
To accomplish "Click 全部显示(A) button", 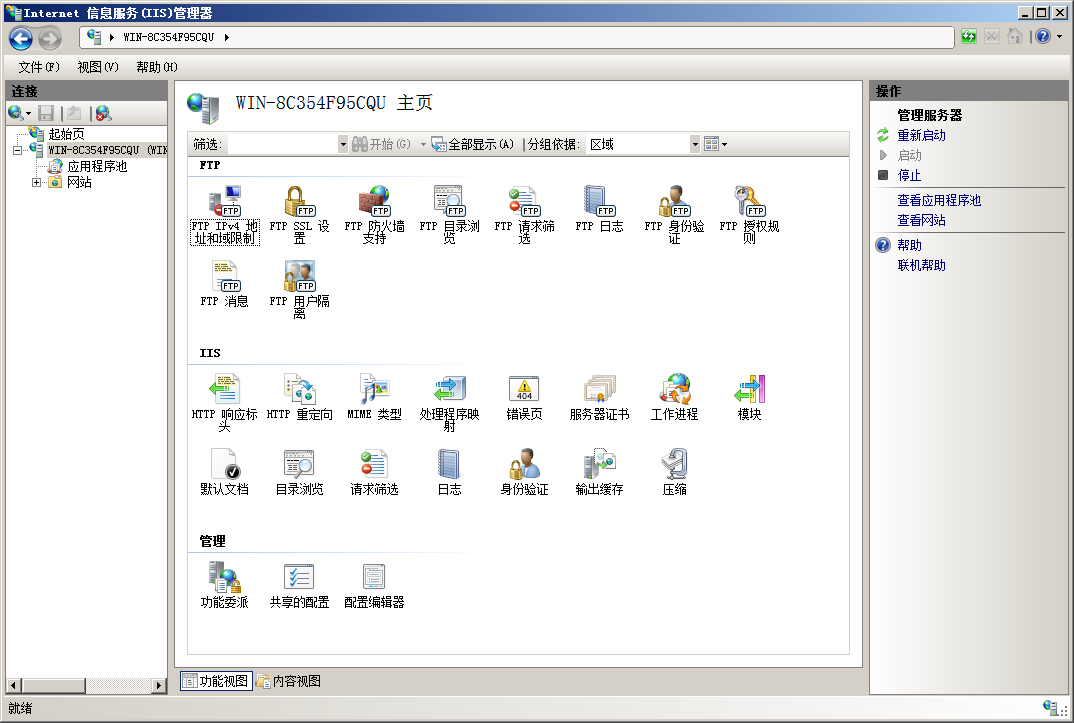I will 473,144.
